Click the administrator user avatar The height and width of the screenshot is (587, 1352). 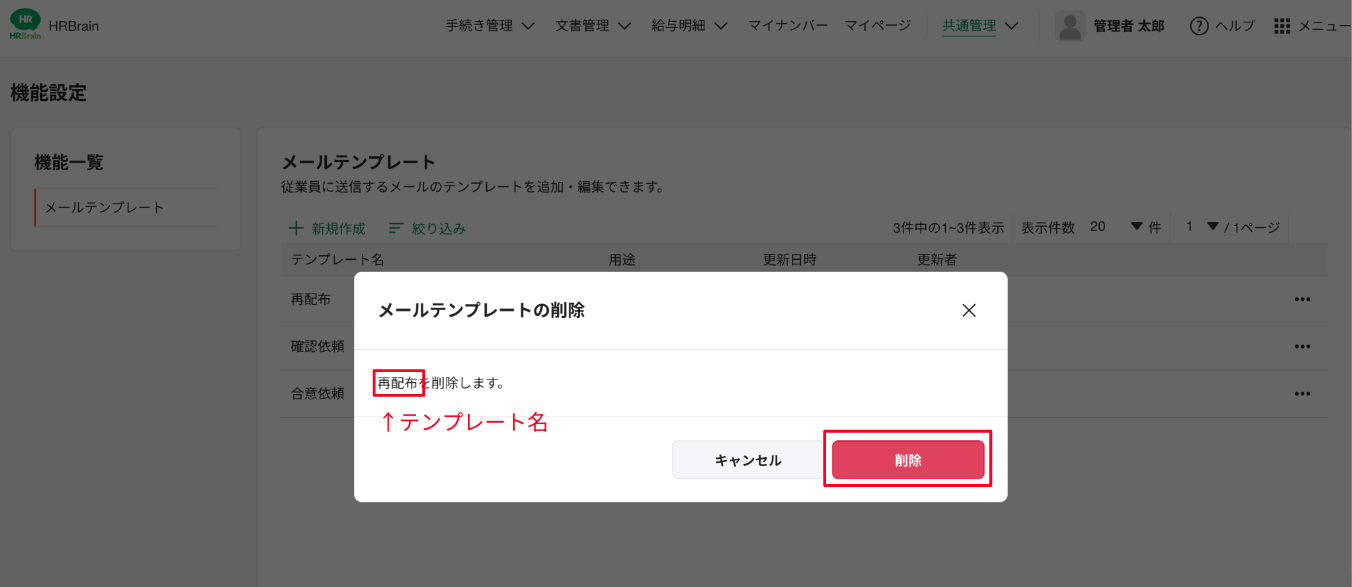1070,26
